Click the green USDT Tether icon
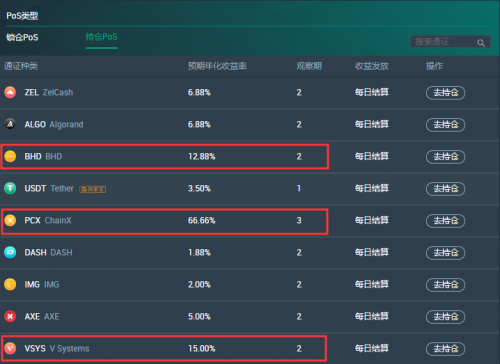This screenshot has height=364, width=500. (x=10, y=188)
